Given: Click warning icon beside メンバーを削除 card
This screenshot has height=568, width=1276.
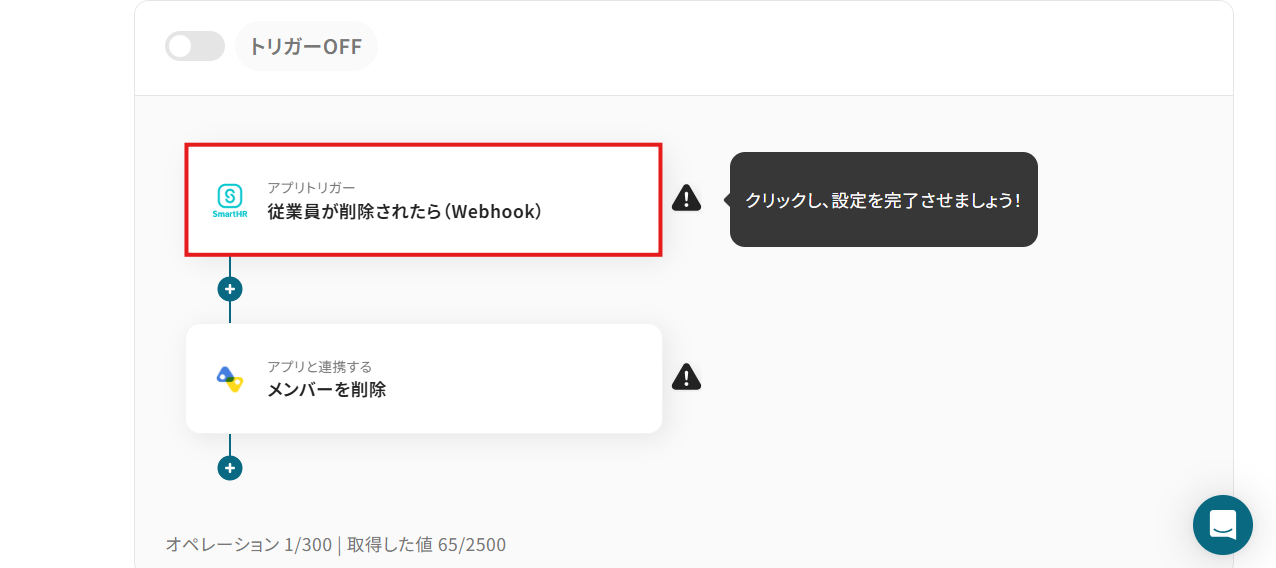Looking at the screenshot, I should coord(686,377).
